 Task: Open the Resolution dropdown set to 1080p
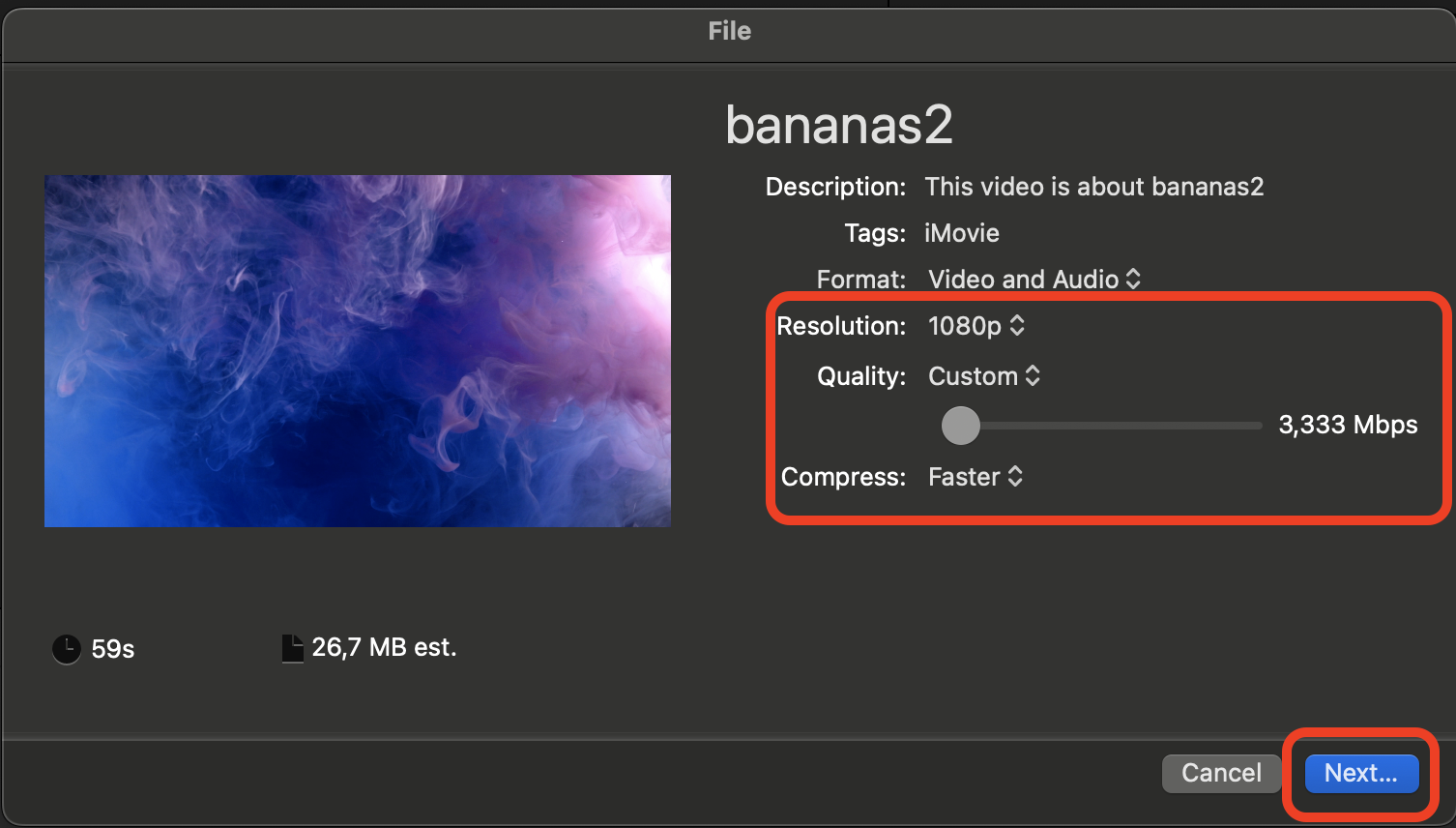(x=967, y=326)
